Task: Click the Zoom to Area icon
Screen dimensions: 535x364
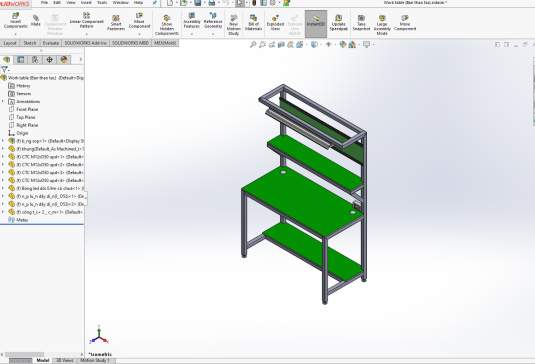Action: click(x=262, y=44)
